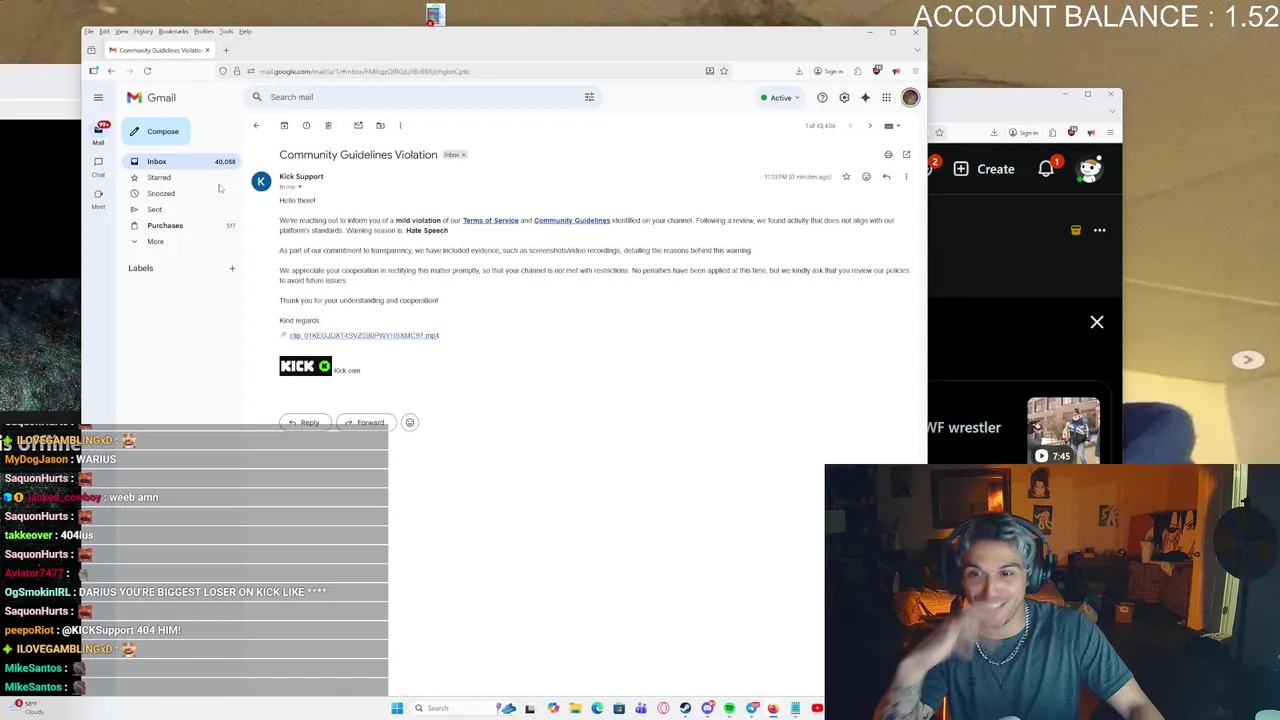
Task: Open Steam from the taskbar
Action: pos(685,708)
